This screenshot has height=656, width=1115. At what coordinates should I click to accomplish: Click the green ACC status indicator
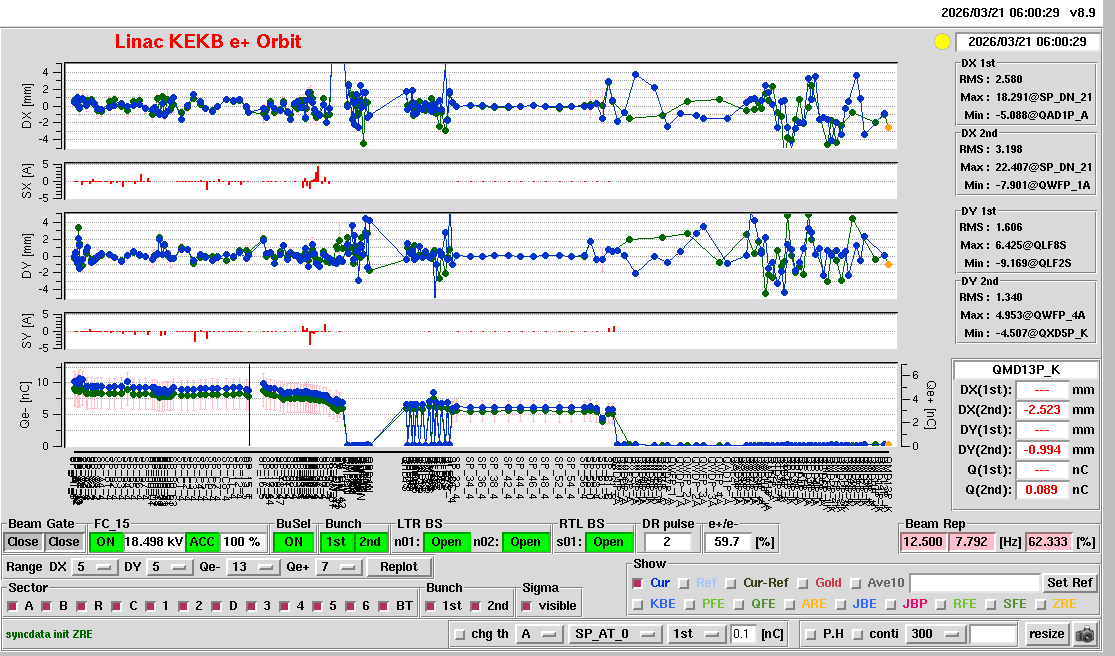pos(202,542)
